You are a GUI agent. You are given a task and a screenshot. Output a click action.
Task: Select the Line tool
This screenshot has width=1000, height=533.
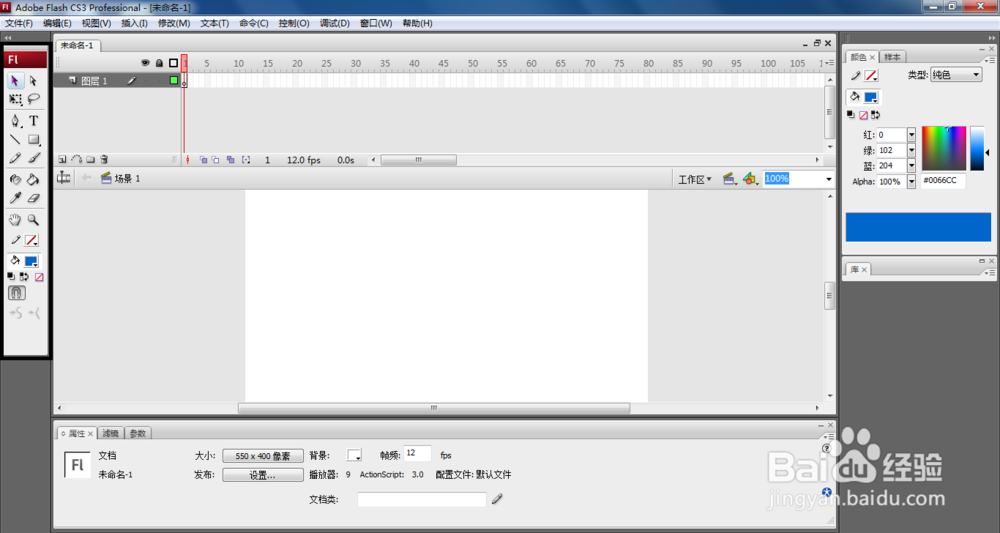coord(15,140)
